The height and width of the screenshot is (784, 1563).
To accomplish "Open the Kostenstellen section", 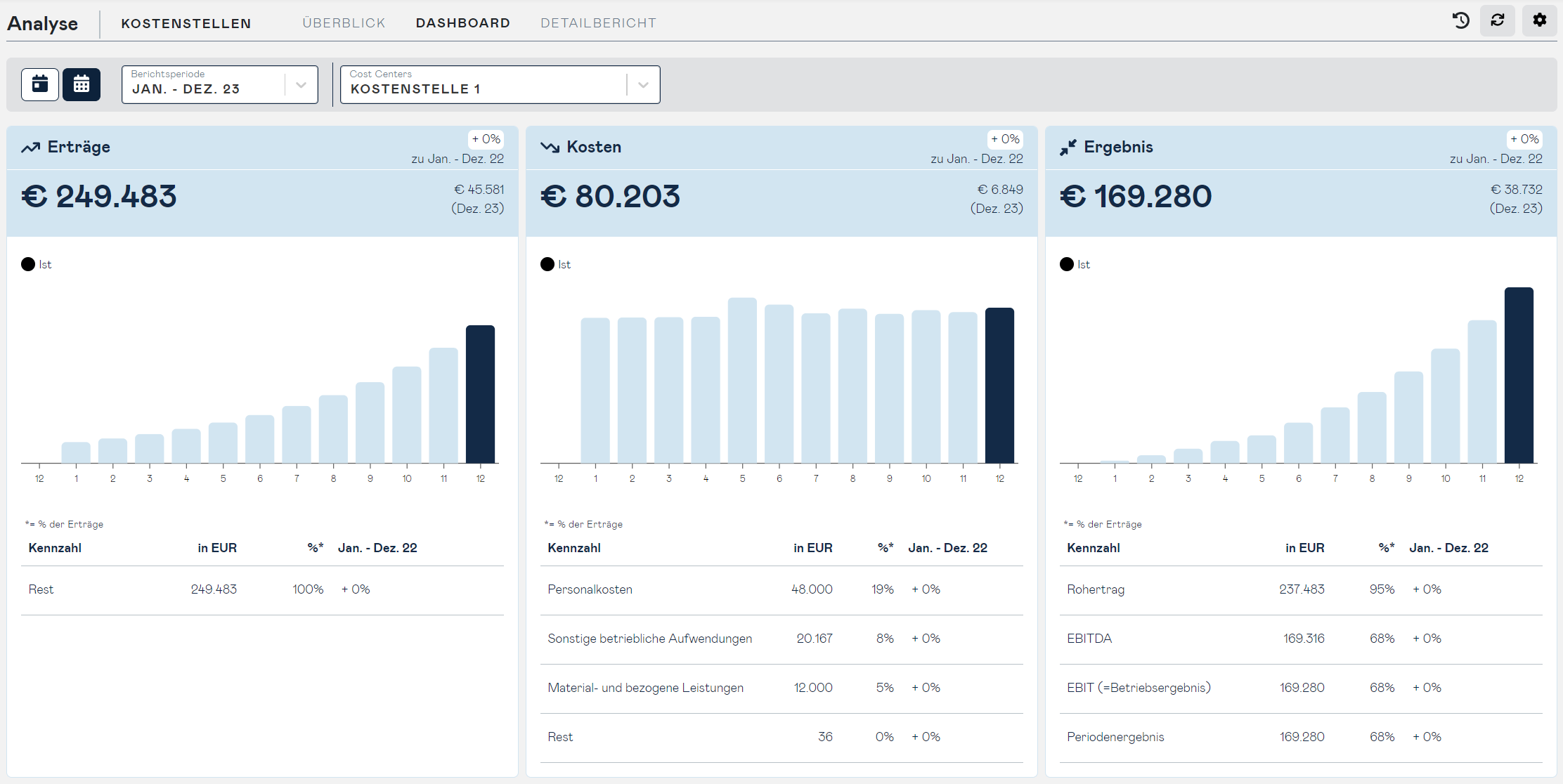I will pos(186,23).
